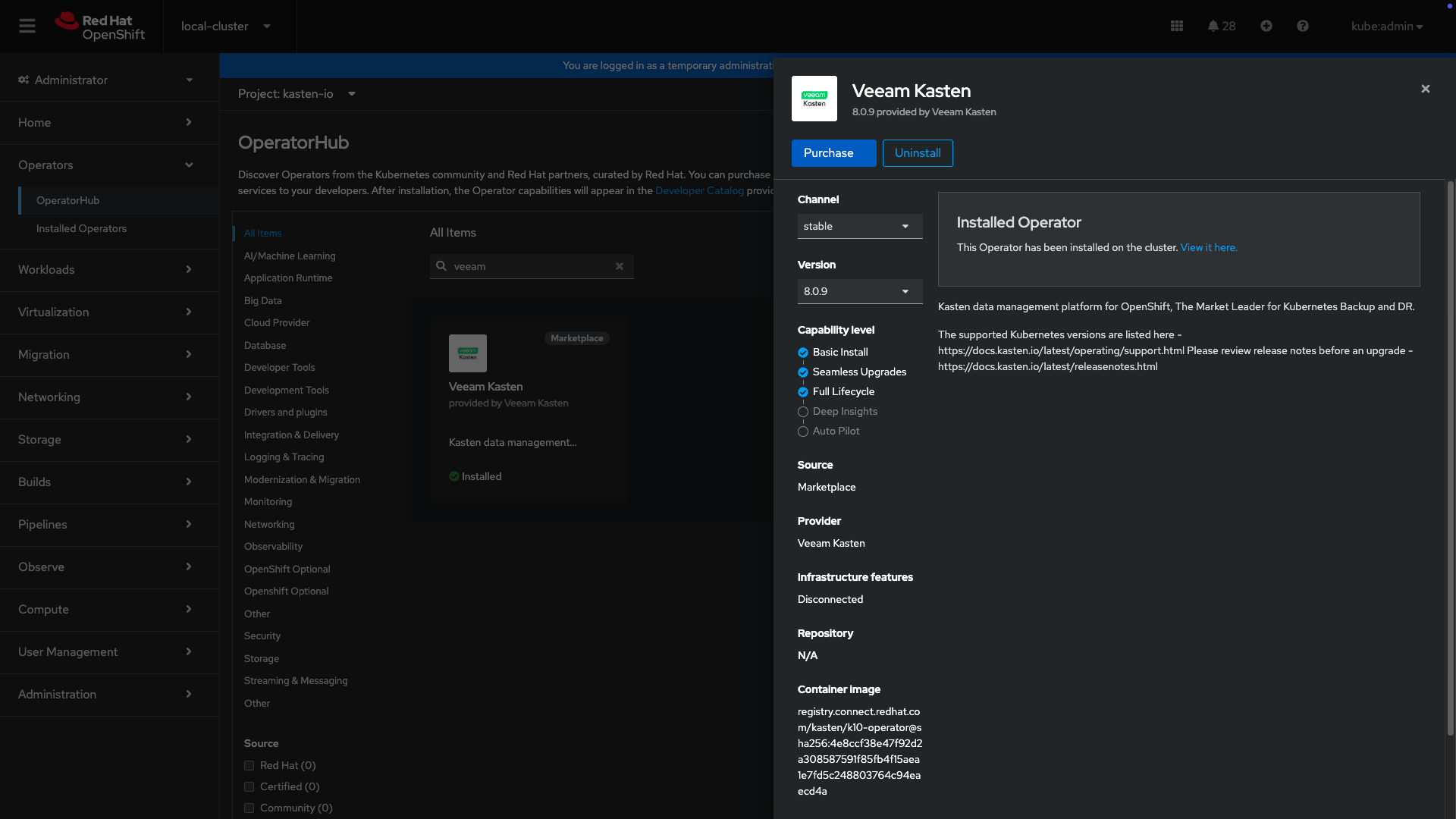
Task: Open the Channel stable dropdown
Action: pos(859,227)
